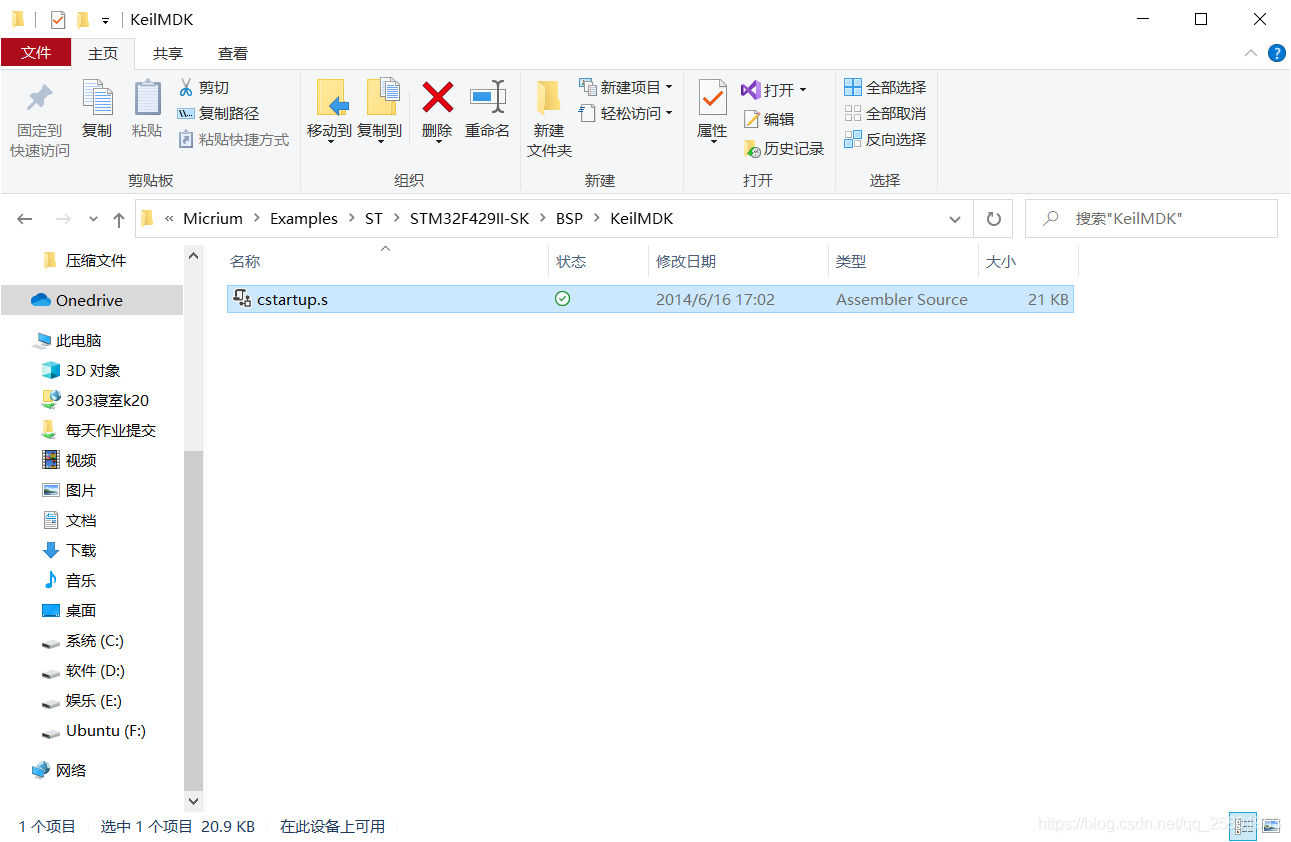Switch to the Home (主页) tab
This screenshot has height=842, width=1291.
103,53
